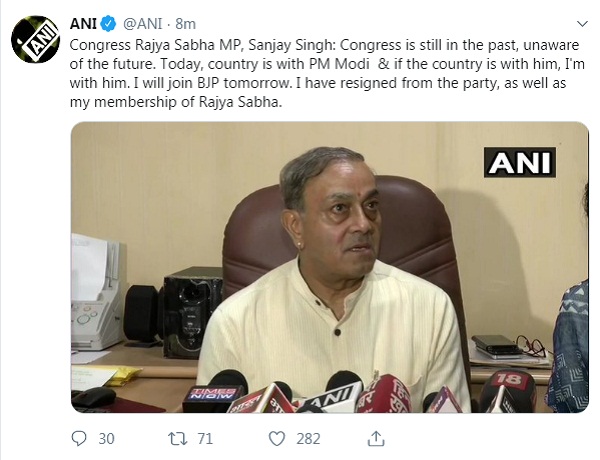This screenshot has width=600, height=460.
Task: Open the ANI profile avatar
Action: pyautogui.click(x=35, y=40)
